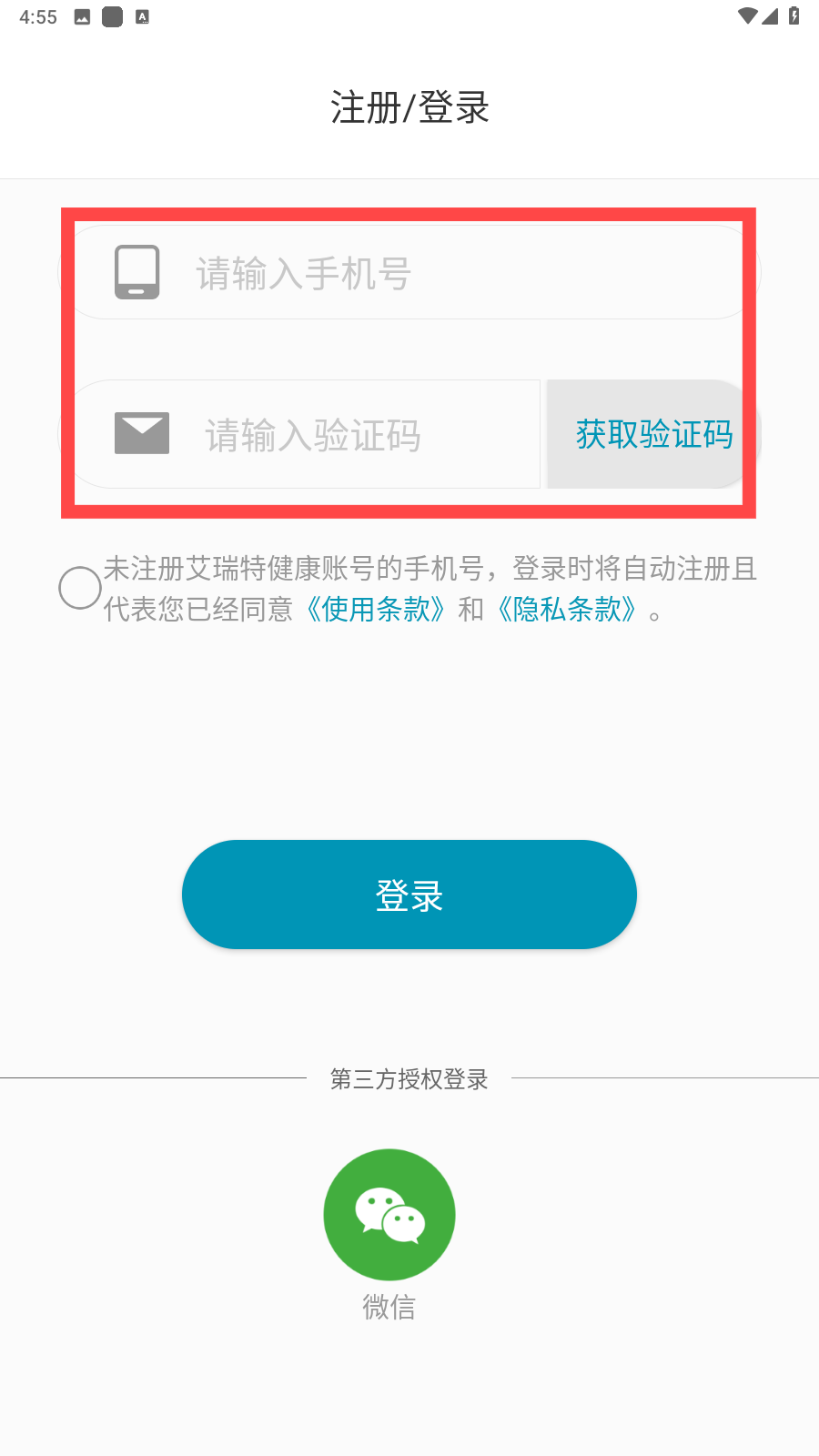Screen dimensions: 819x1456
Task: Tap the phone icon in number field
Action: pyautogui.click(x=137, y=272)
